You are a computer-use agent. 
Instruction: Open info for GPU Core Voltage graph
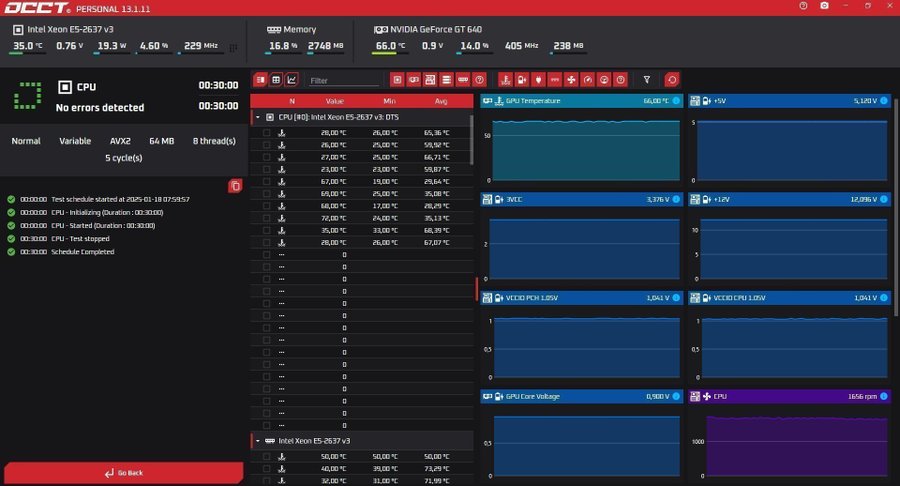(x=676, y=396)
